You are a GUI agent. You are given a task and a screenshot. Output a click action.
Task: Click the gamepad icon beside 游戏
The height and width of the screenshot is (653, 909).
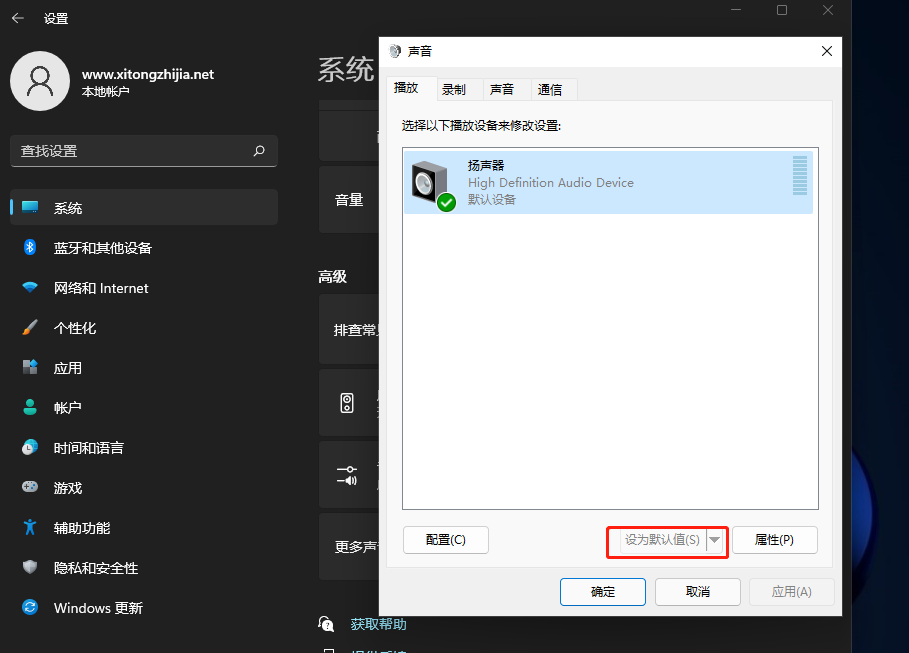coord(30,487)
